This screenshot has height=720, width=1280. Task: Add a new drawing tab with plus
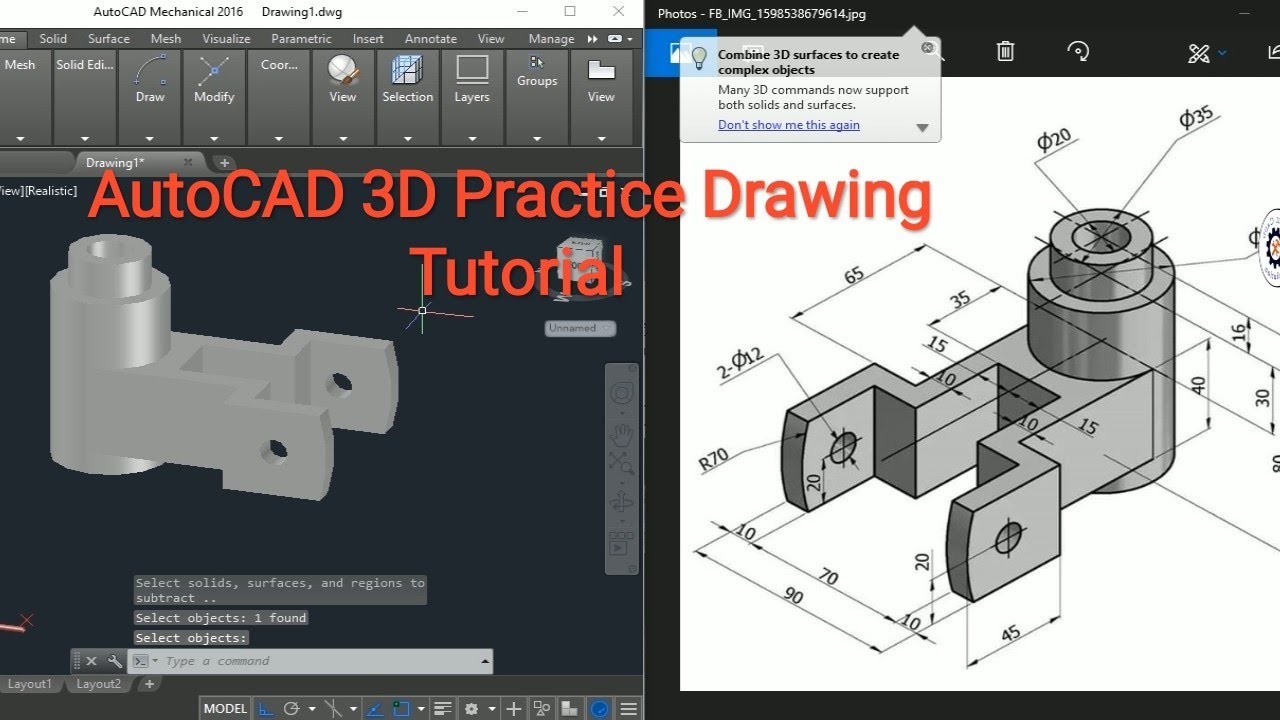coord(224,162)
